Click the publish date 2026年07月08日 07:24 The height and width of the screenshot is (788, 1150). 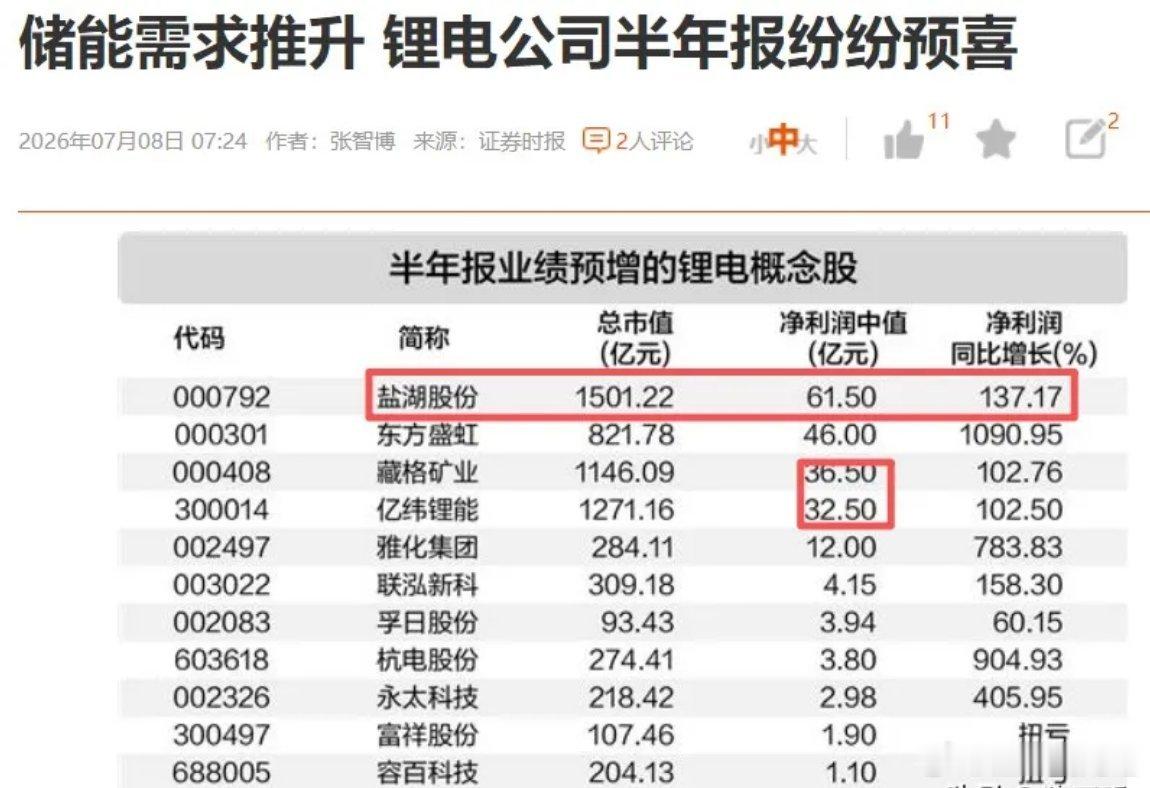click(133, 141)
